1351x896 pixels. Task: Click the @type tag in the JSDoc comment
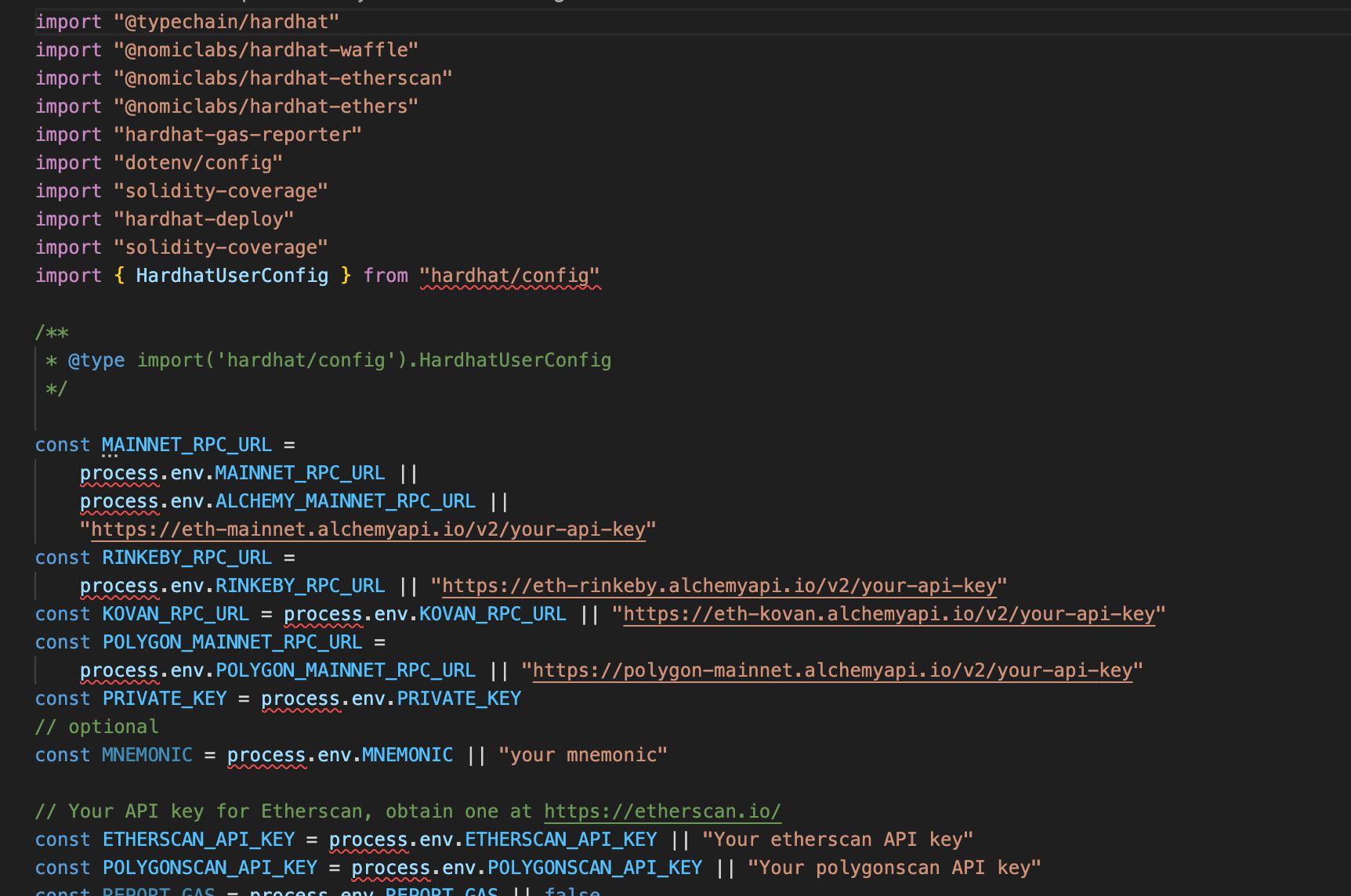[x=96, y=360]
